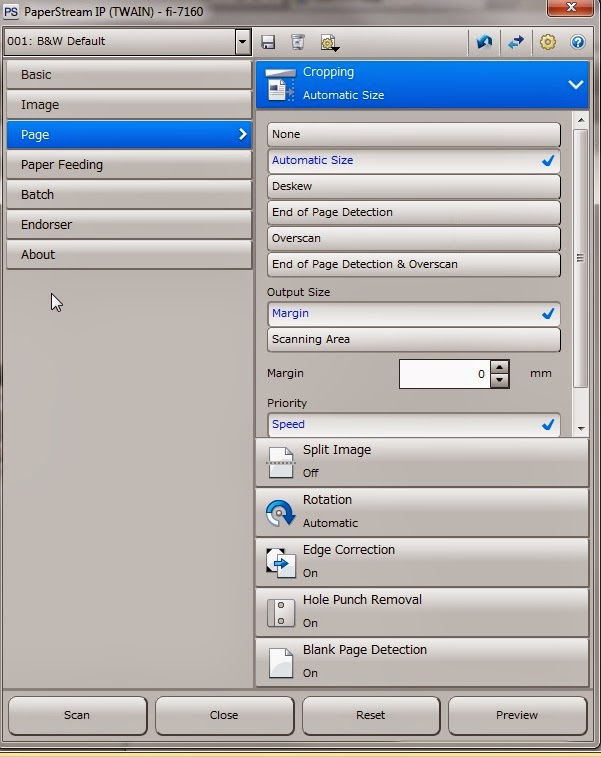The height and width of the screenshot is (757, 601).
Task: Click the Scan button
Action: [x=77, y=715]
